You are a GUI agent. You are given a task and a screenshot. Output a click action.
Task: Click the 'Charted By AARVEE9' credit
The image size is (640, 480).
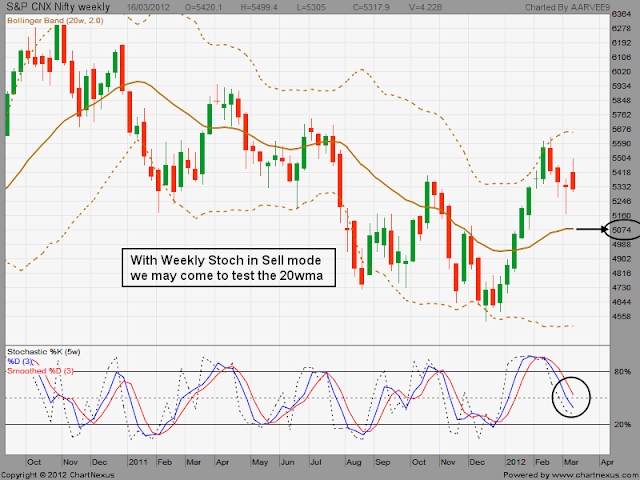pos(567,7)
